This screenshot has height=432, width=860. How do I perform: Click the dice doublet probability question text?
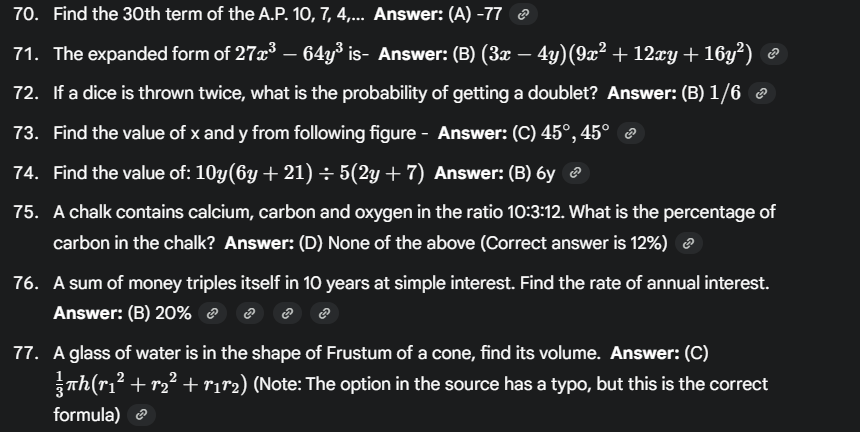tap(326, 93)
